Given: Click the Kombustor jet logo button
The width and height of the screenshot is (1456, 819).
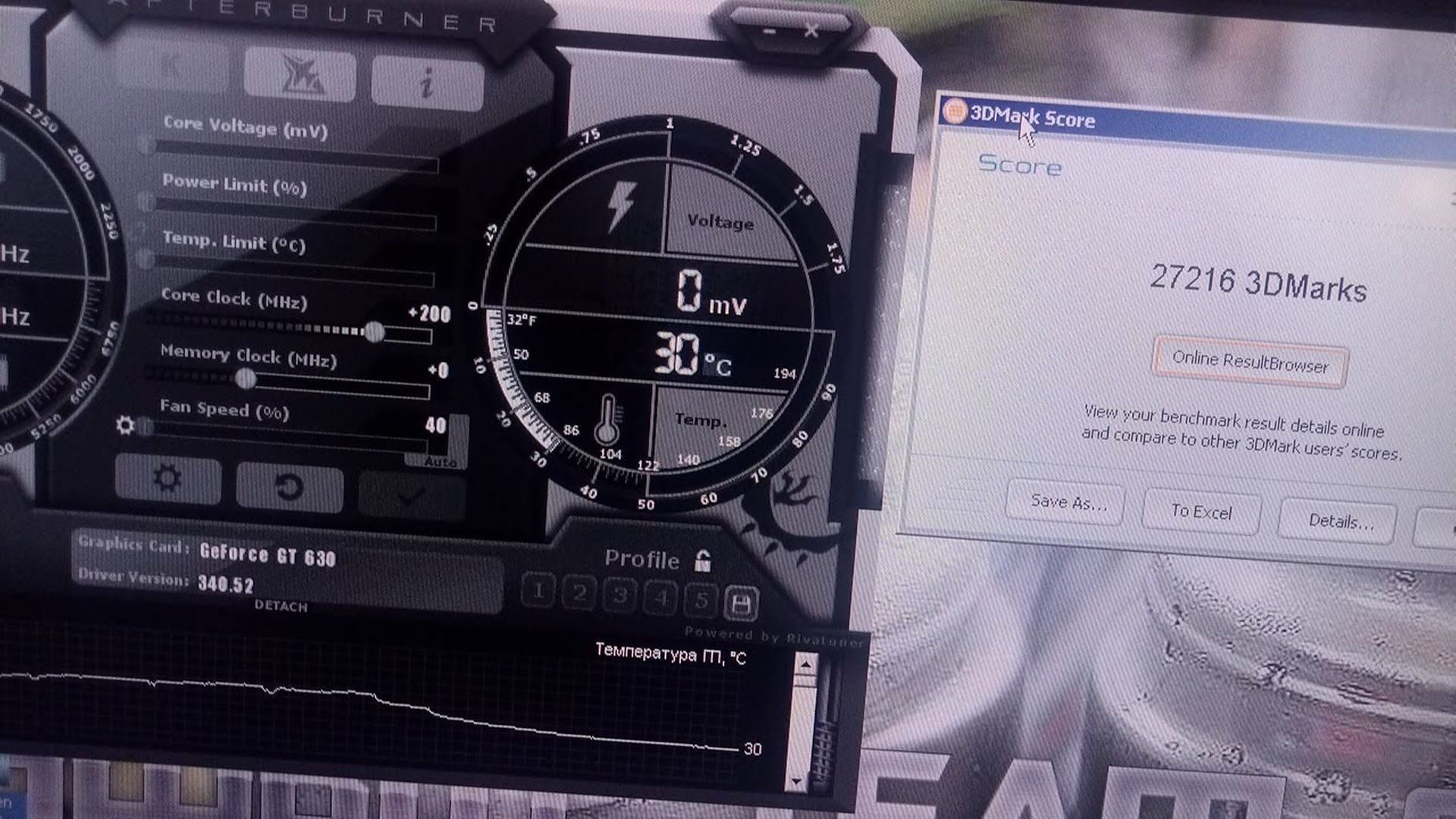Looking at the screenshot, I should (300, 75).
